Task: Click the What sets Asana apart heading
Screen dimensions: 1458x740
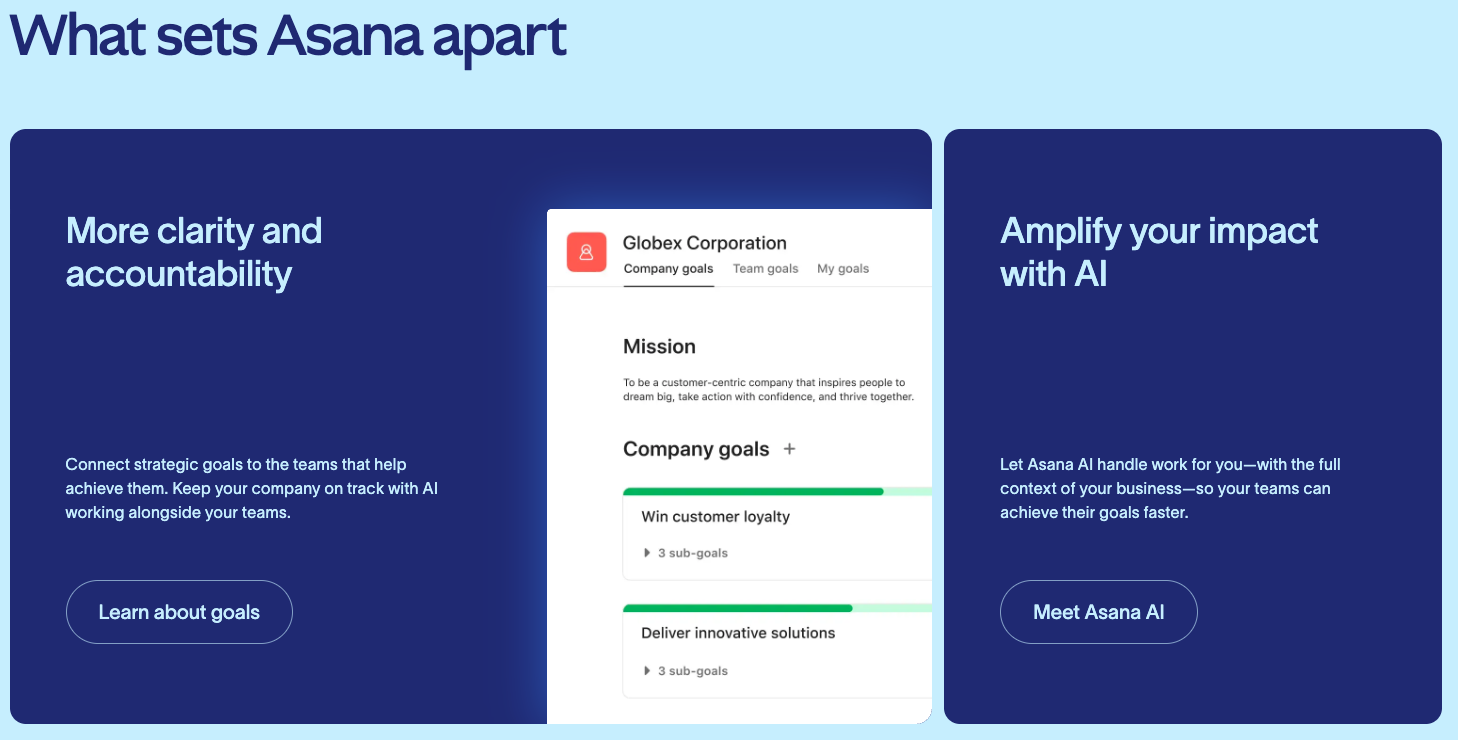Action: (x=288, y=36)
